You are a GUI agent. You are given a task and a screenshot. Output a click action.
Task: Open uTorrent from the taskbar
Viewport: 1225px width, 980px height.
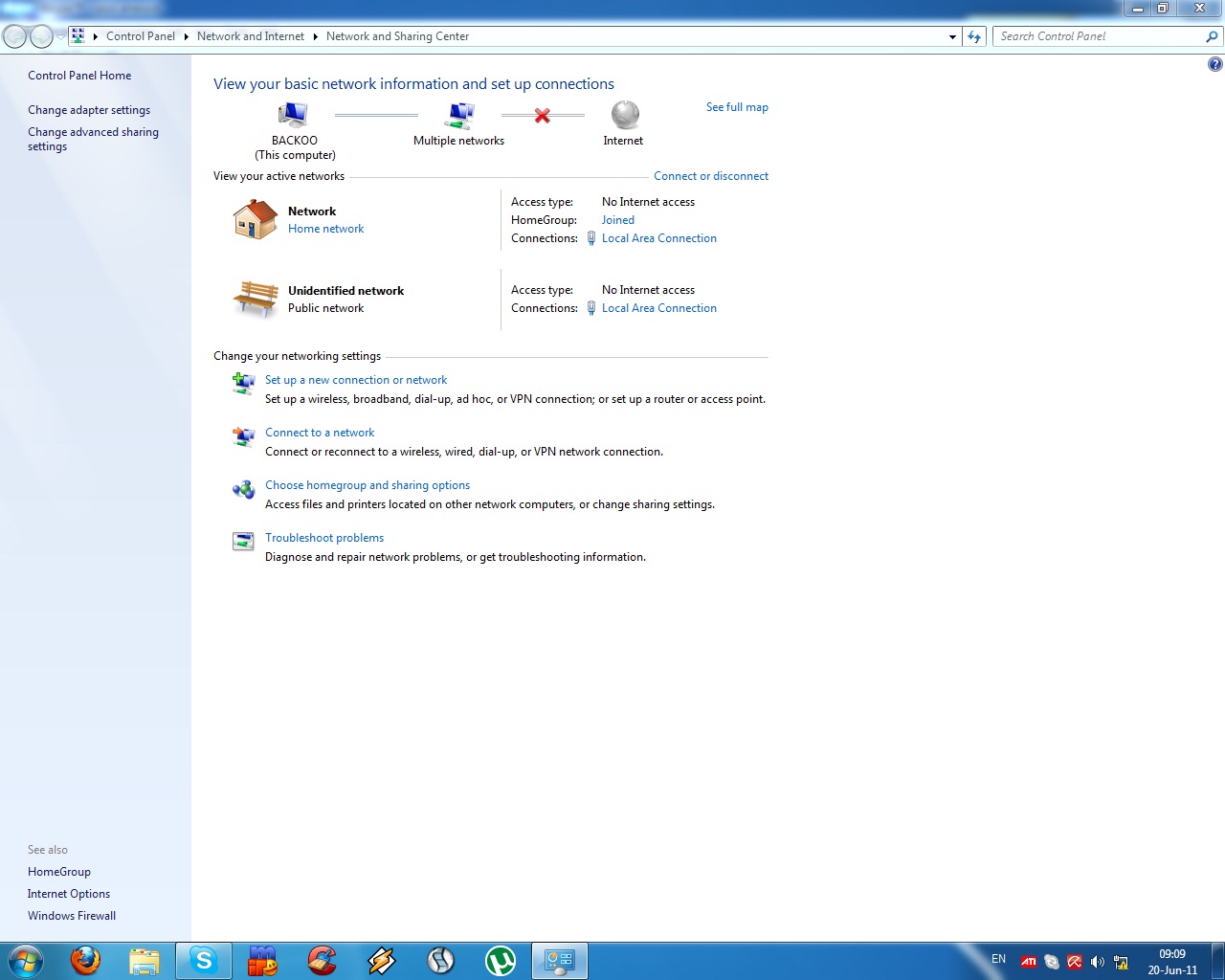(x=500, y=960)
